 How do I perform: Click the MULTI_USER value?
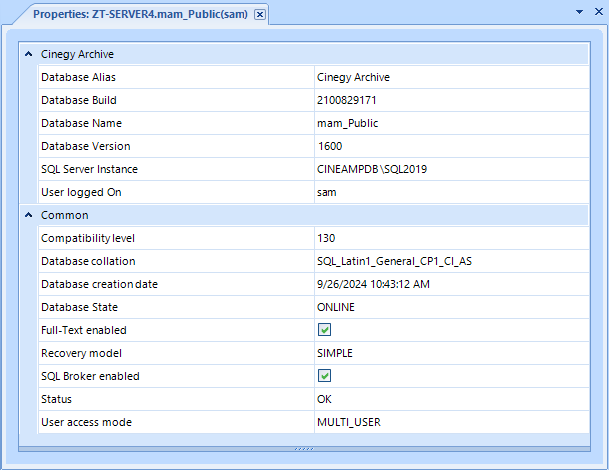click(x=349, y=422)
